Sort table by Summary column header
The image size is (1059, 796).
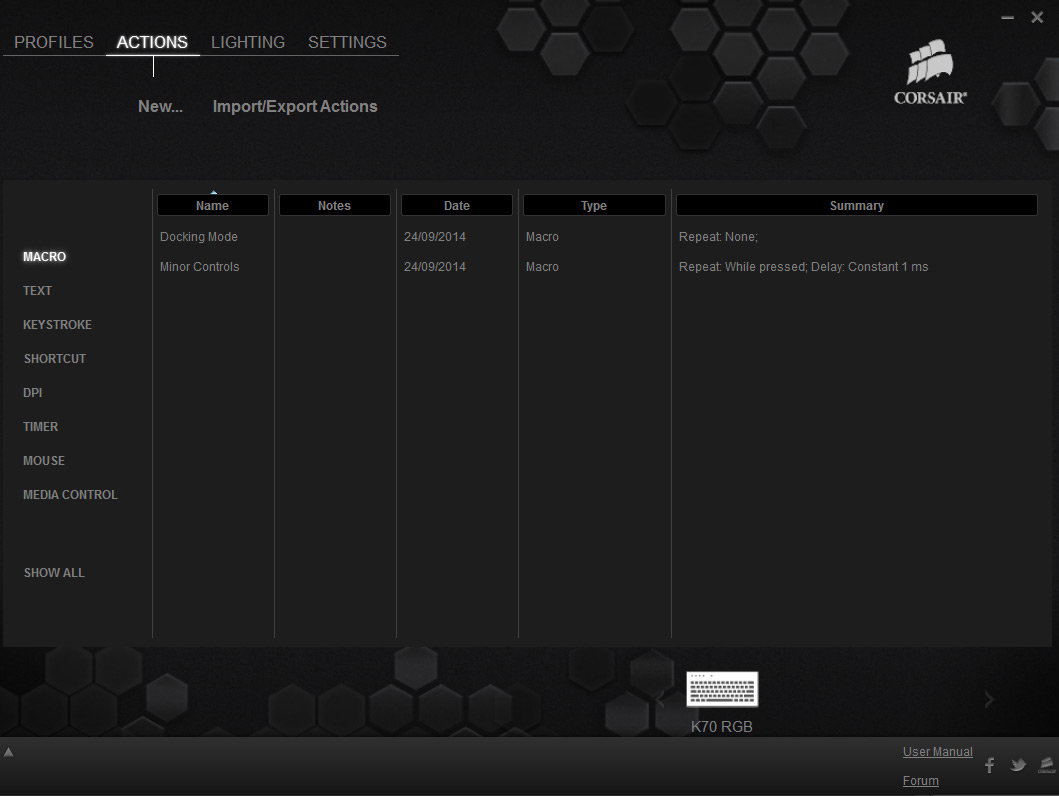tap(856, 205)
